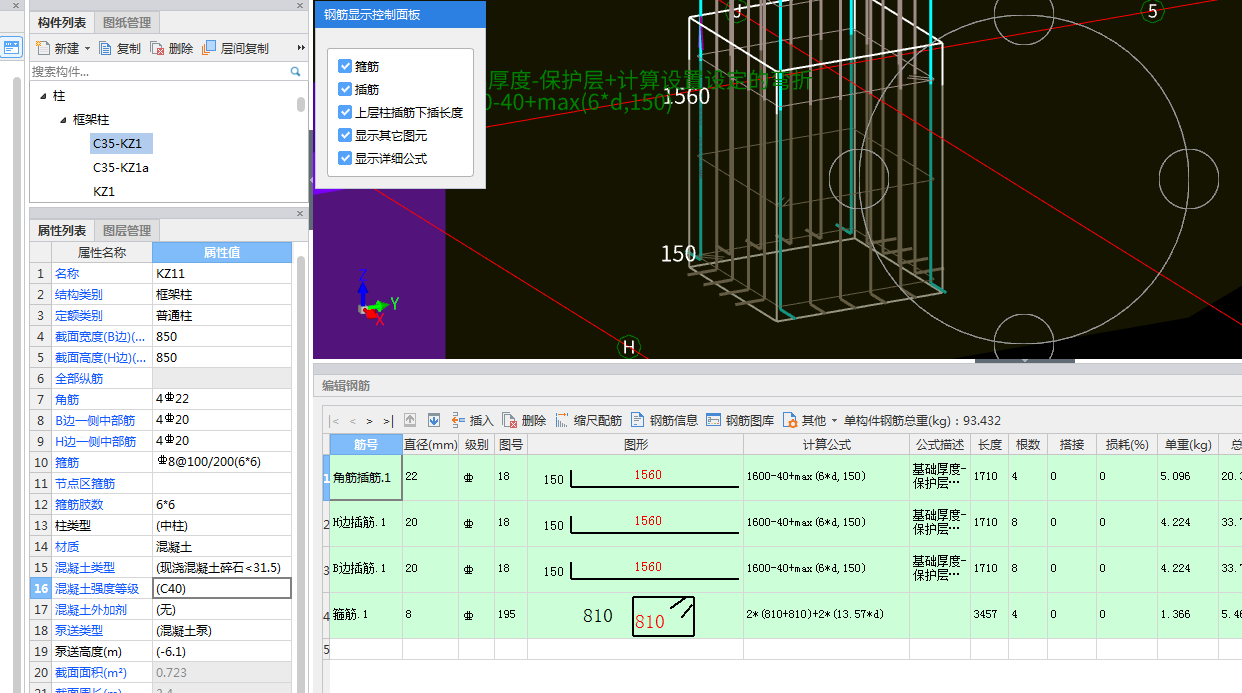Switch to 图纸管理 tab

coord(126,22)
